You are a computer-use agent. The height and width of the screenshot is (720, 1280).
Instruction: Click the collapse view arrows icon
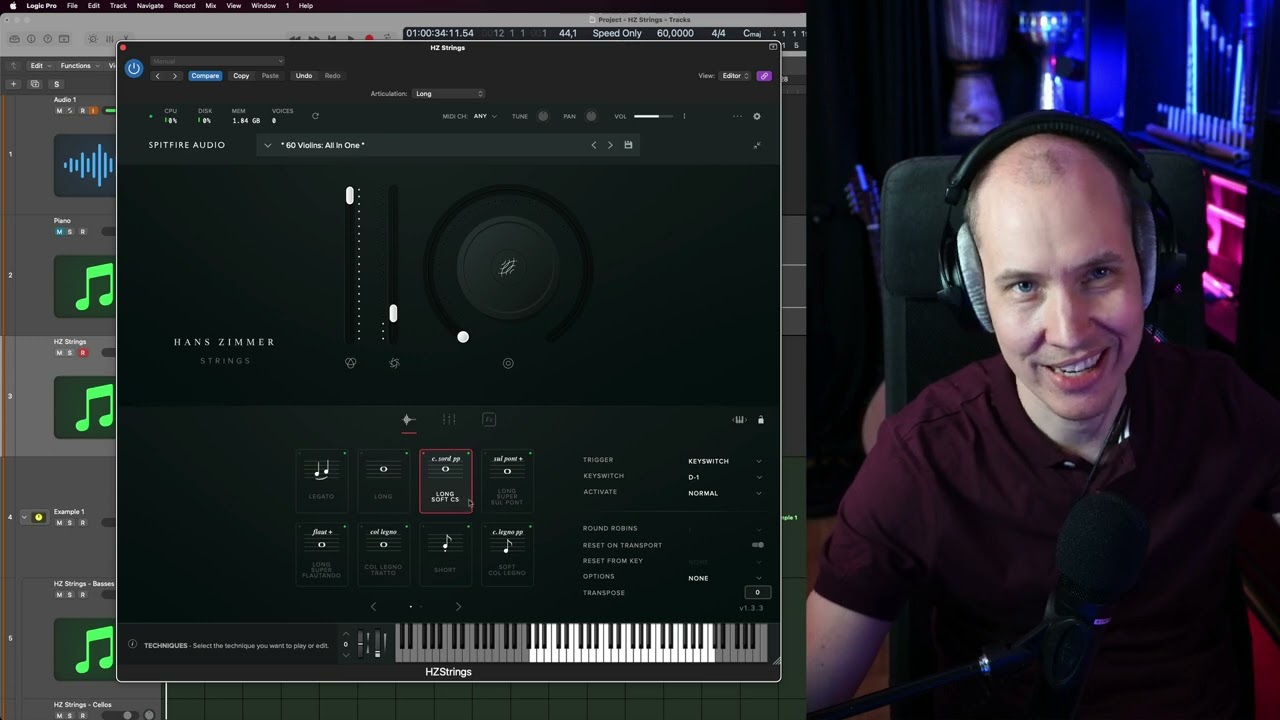coord(757,145)
